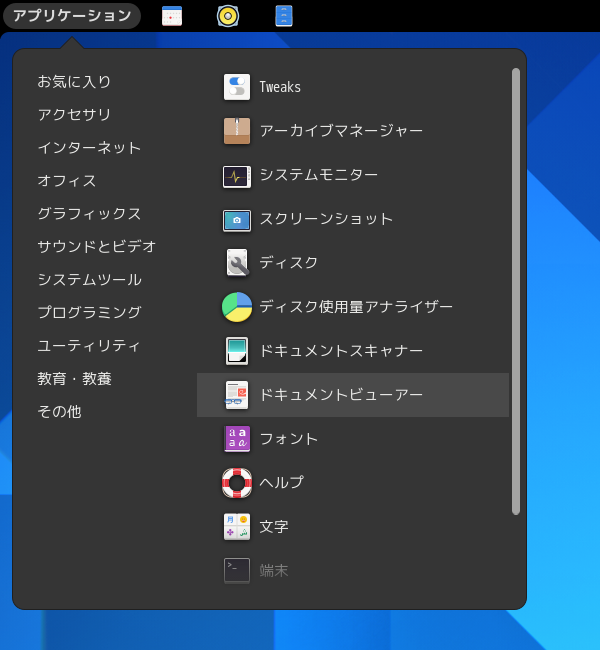Open the フォント purple letters icon
Image resolution: width=600 pixels, height=650 pixels.
(x=237, y=439)
